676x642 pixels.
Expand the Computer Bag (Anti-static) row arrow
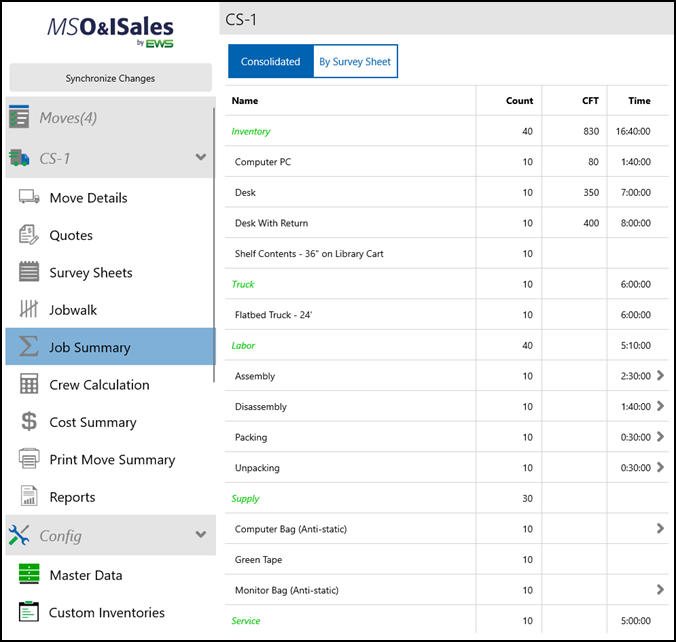[660, 528]
